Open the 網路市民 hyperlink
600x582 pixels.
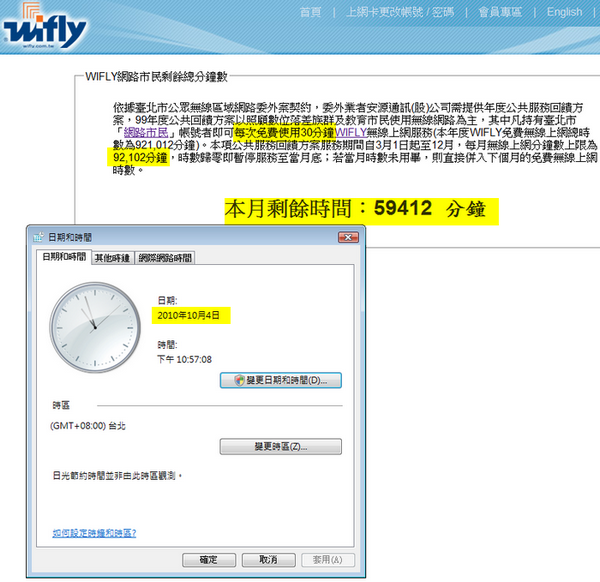click(146, 132)
